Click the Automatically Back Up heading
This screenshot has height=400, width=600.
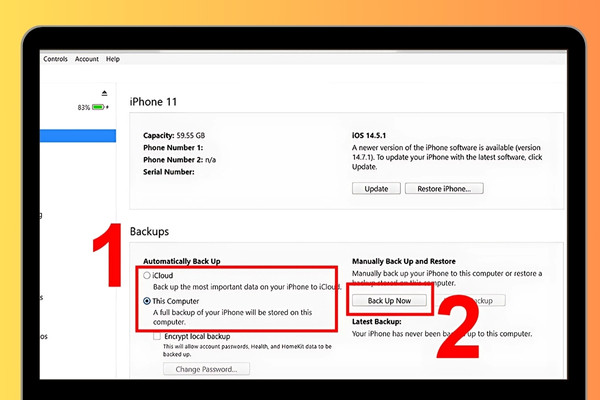point(182,261)
